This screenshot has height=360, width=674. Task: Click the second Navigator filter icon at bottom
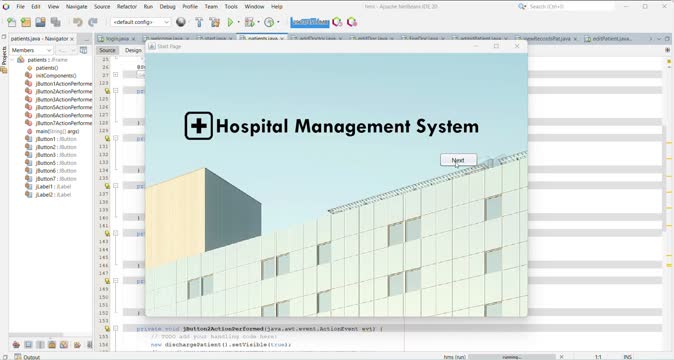28,345
